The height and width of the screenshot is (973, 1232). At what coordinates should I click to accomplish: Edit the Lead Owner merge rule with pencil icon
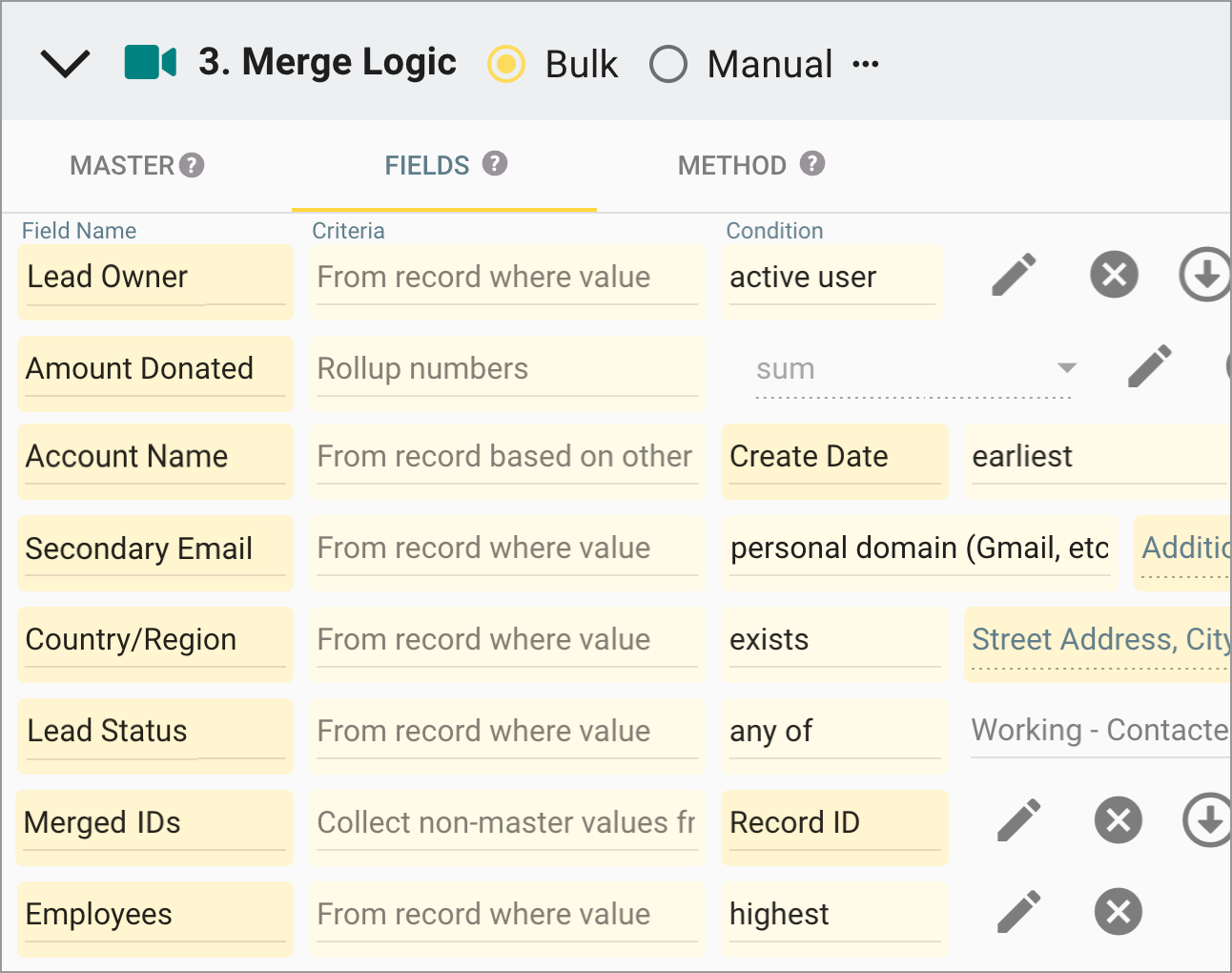coord(1014,274)
